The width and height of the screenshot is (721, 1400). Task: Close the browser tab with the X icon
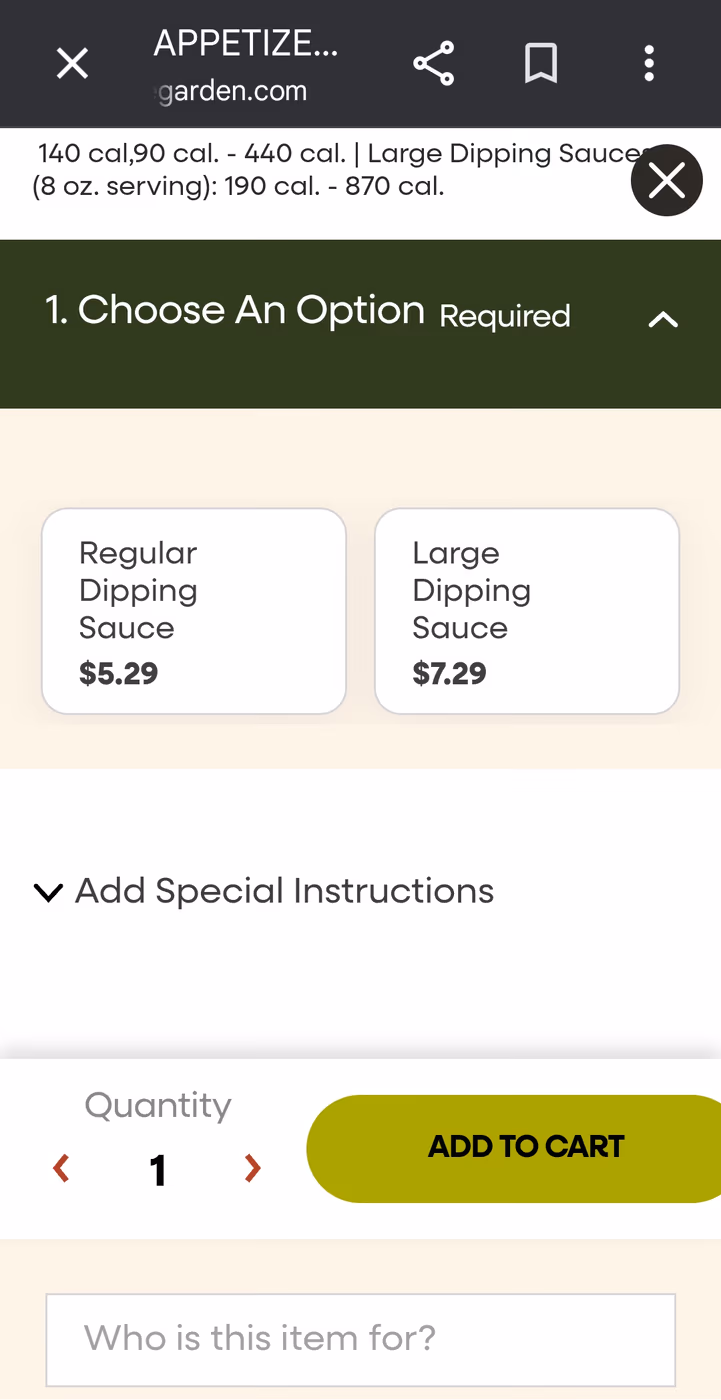[72, 64]
